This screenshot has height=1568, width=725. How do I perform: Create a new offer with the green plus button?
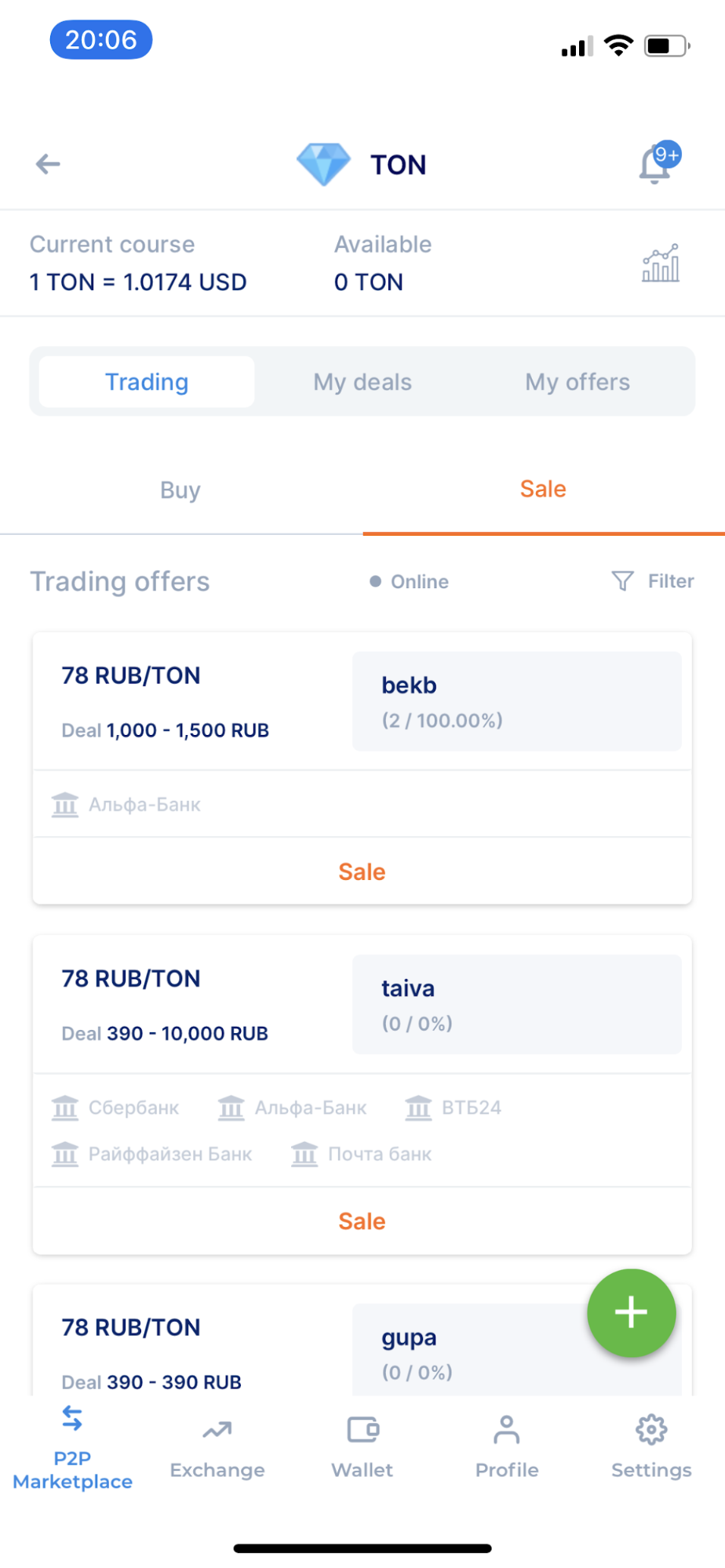pyautogui.click(x=631, y=1313)
